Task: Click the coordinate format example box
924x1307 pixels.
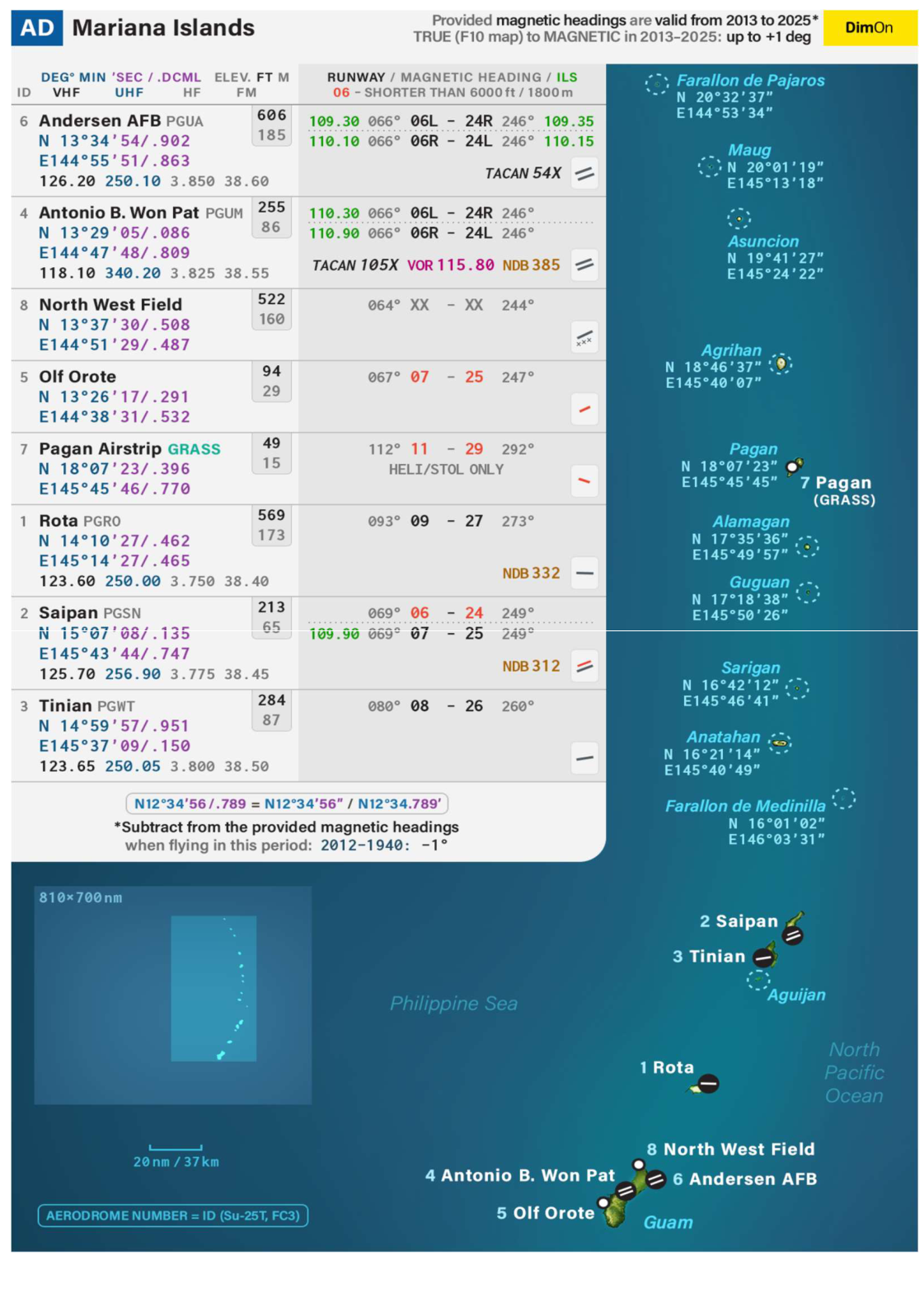Action: pos(287,803)
